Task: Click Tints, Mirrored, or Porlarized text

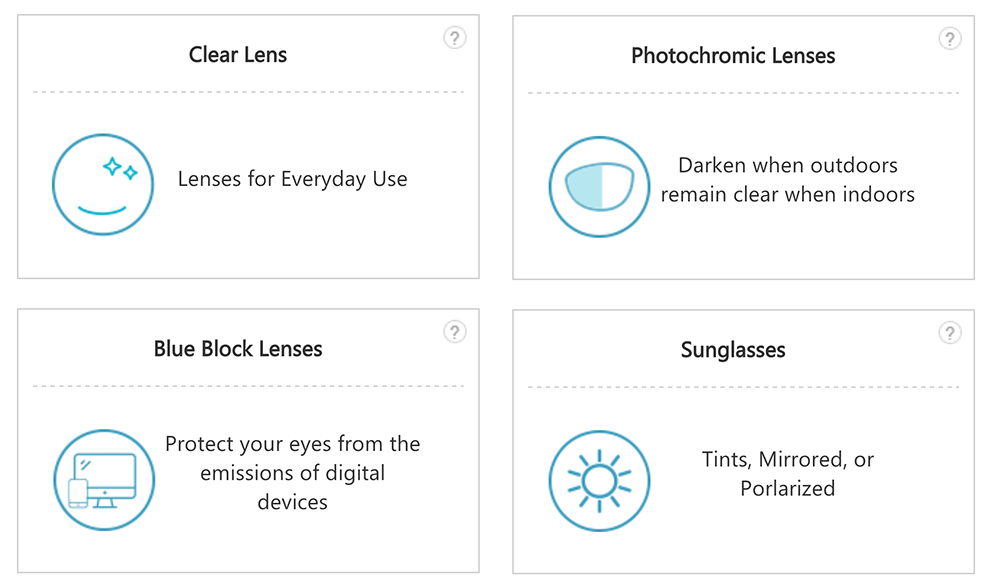Action: pos(788,473)
